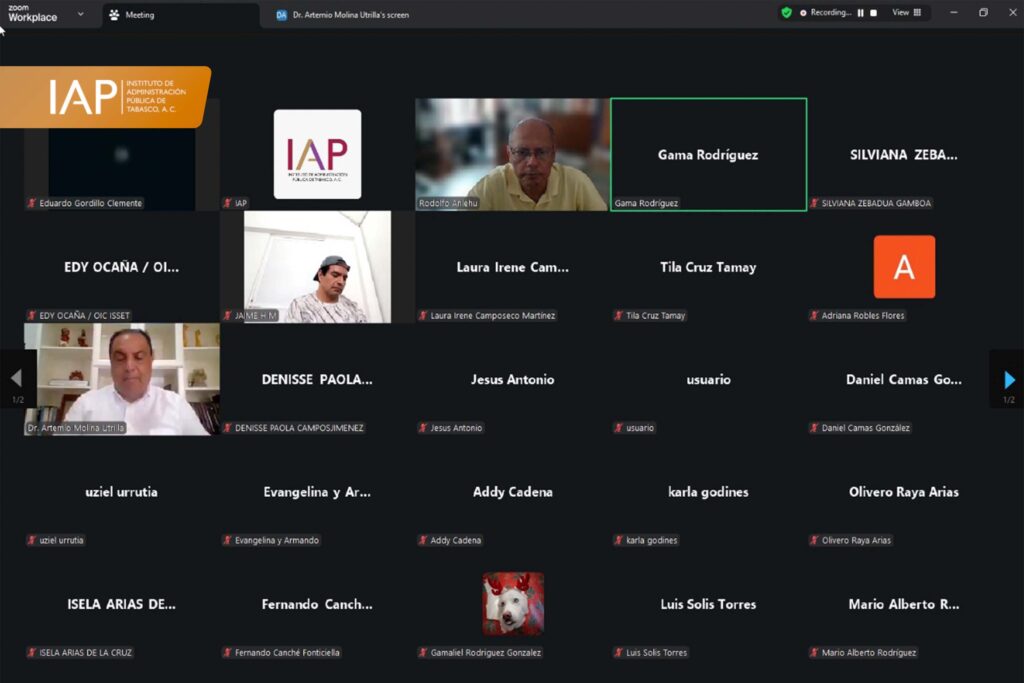The width and height of the screenshot is (1024, 683).
Task: Click muted mic icon for Eduardo Gordillo Clemente
Action: coord(32,203)
